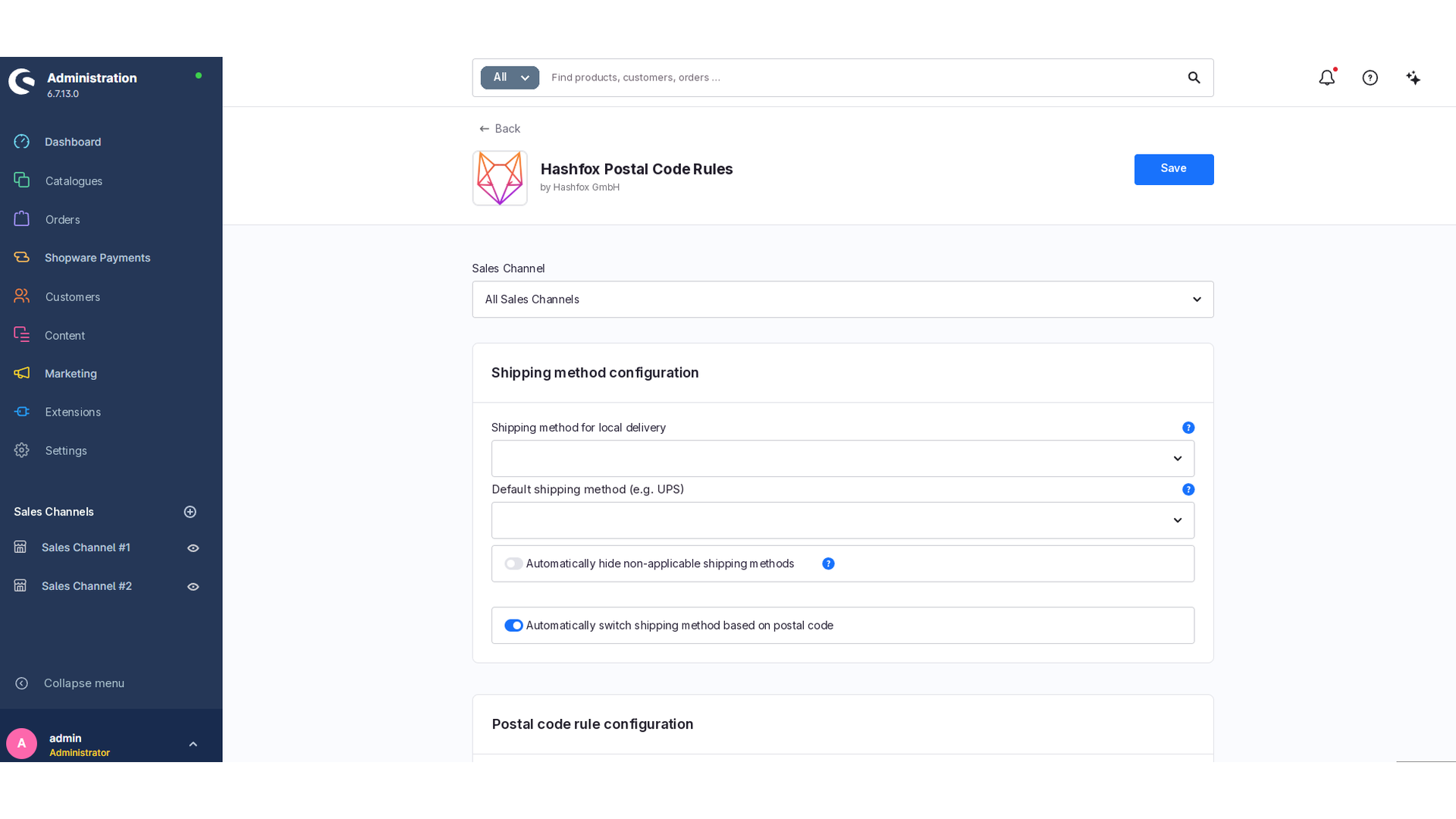Save the plugin configuration
This screenshot has width=1456, height=819.
pyautogui.click(x=1174, y=169)
